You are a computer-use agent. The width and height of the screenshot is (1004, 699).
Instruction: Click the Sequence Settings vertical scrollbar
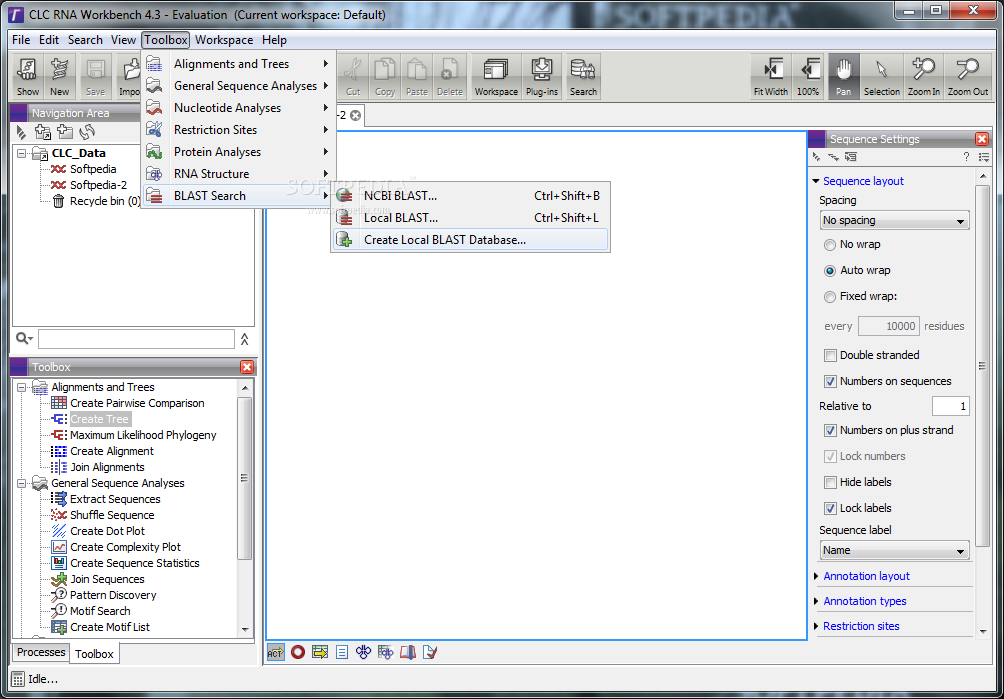click(983, 365)
